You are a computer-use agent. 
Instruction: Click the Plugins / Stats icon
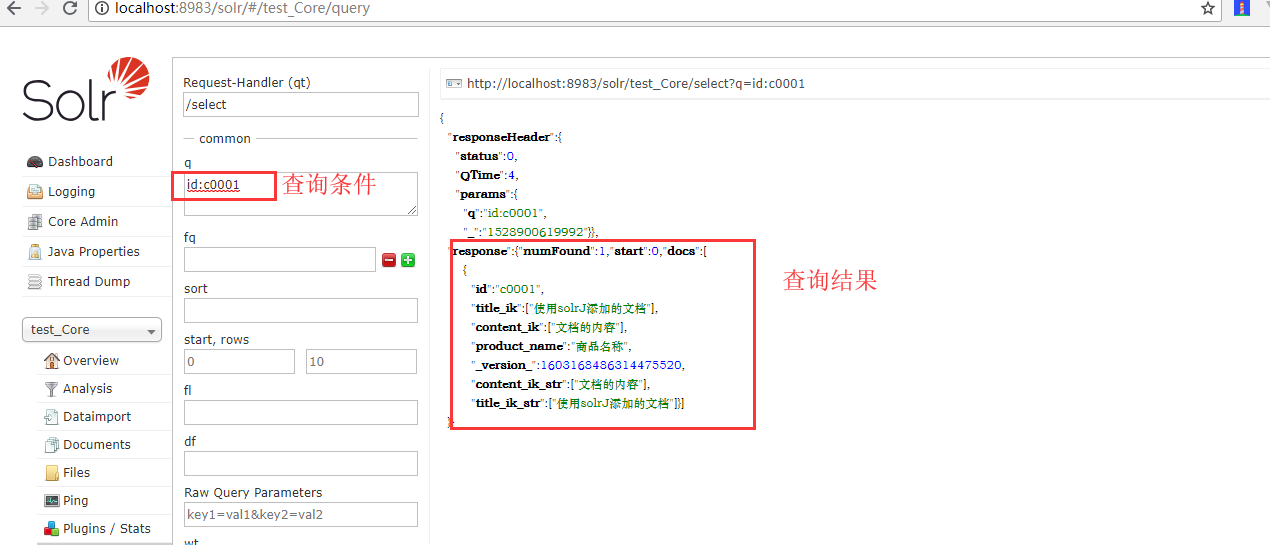tap(52, 528)
